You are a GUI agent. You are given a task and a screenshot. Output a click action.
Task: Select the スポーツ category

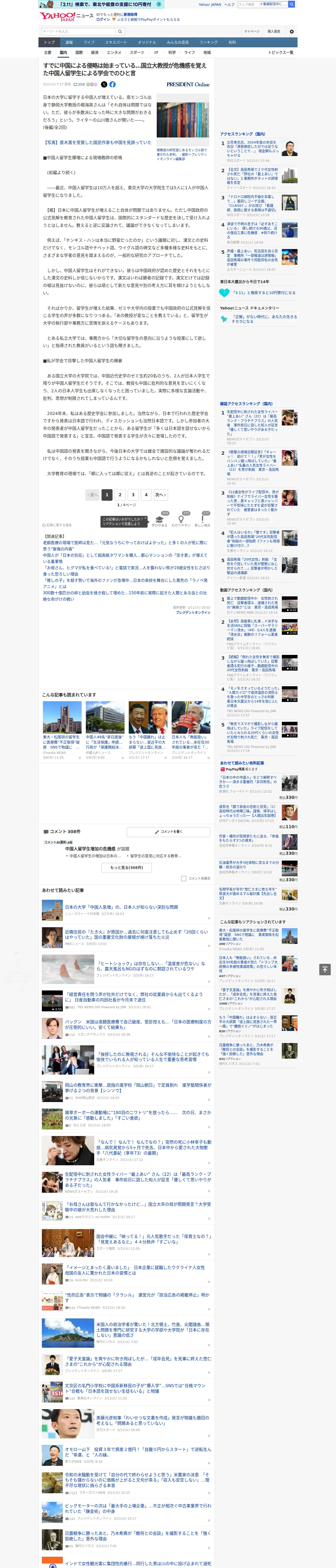click(x=137, y=52)
